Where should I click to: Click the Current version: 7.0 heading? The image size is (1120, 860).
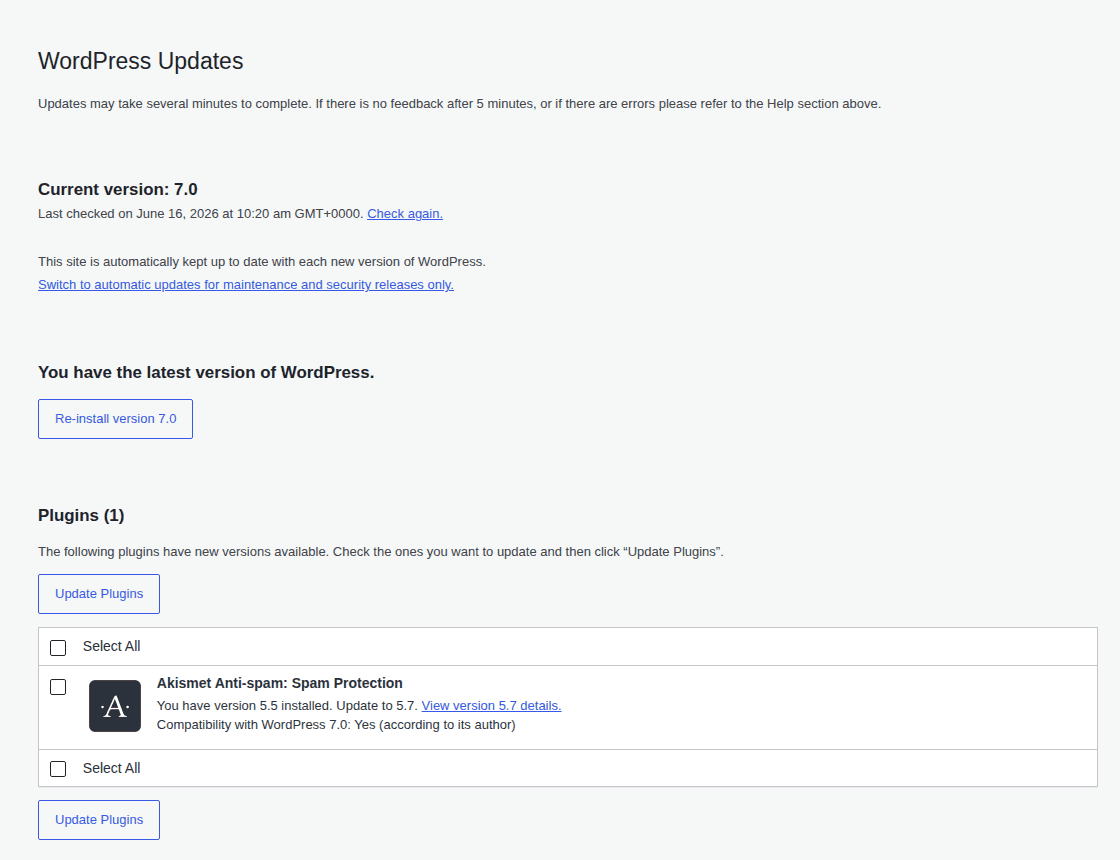click(118, 189)
